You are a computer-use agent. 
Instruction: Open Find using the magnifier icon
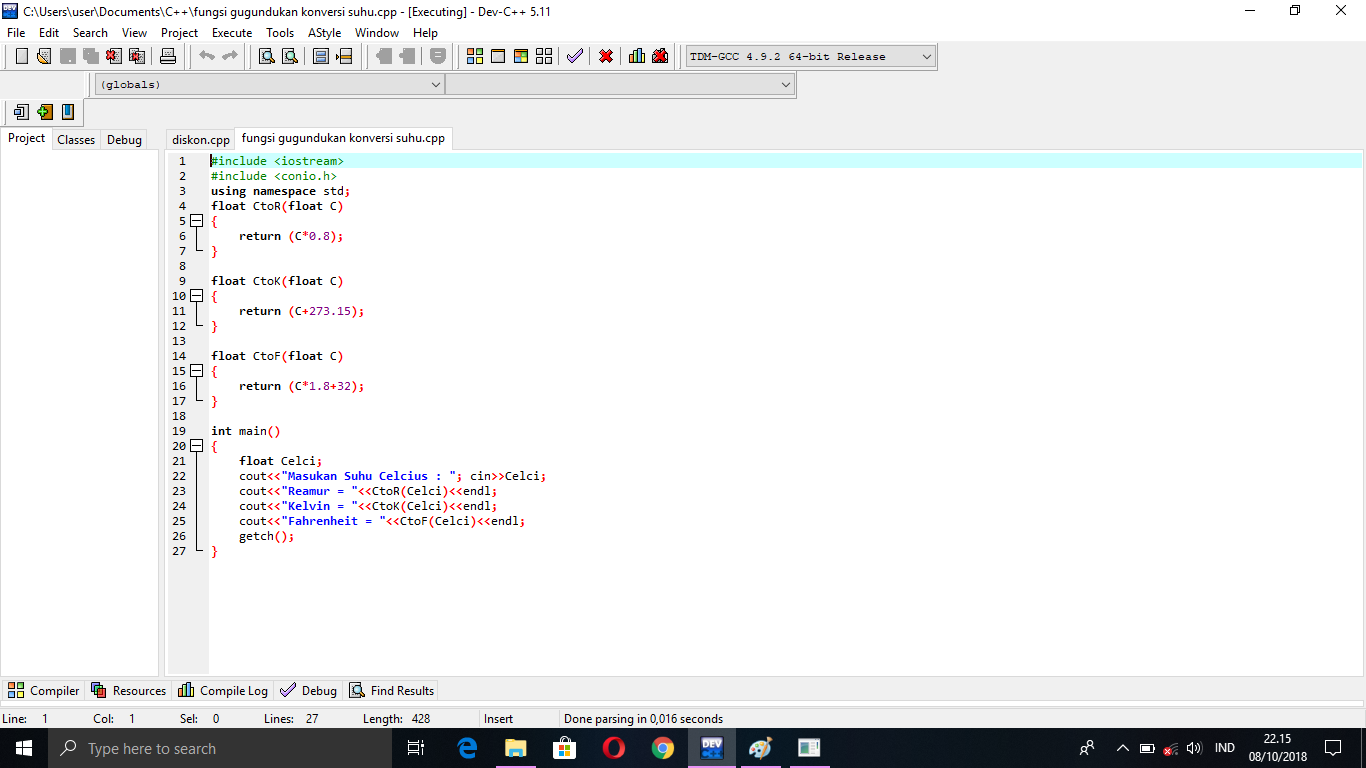click(265, 56)
